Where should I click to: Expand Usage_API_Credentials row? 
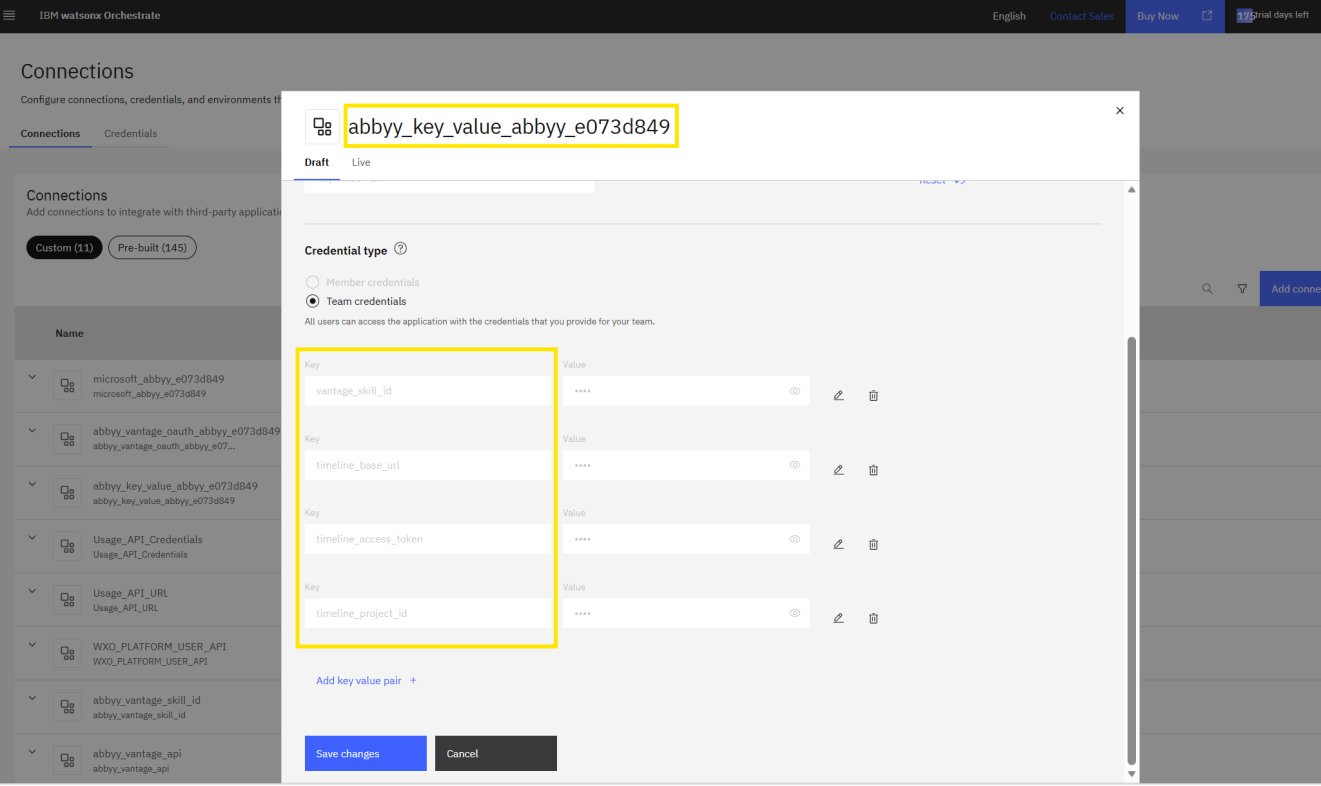[x=31, y=537]
